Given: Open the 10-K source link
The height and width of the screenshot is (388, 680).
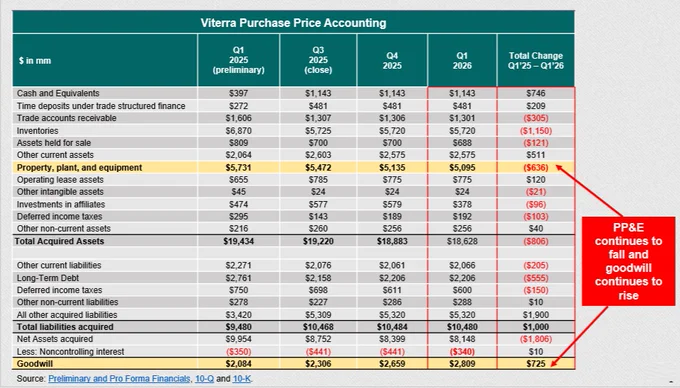Looking at the screenshot, I should click(x=242, y=378).
